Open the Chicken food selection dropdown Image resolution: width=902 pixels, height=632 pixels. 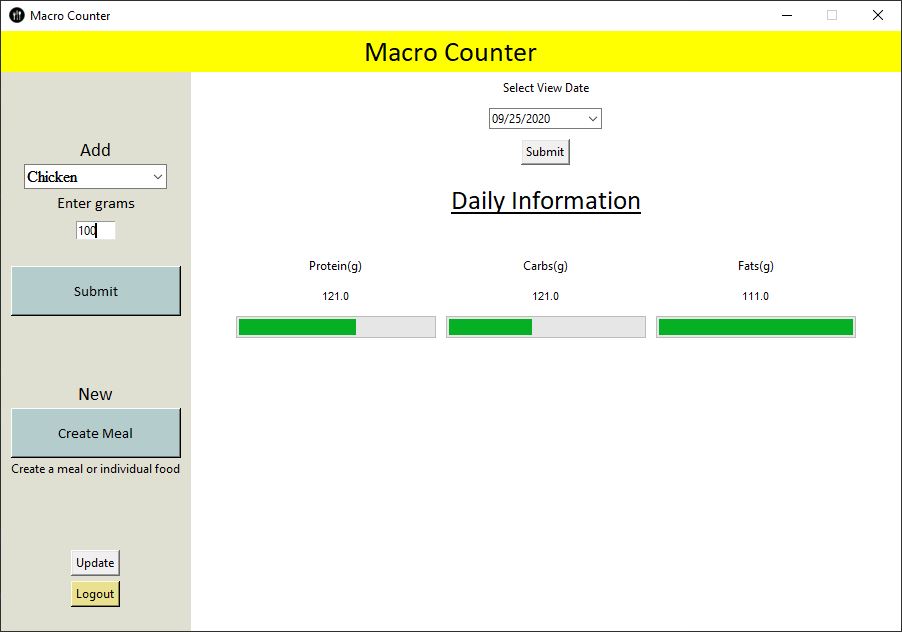95,177
